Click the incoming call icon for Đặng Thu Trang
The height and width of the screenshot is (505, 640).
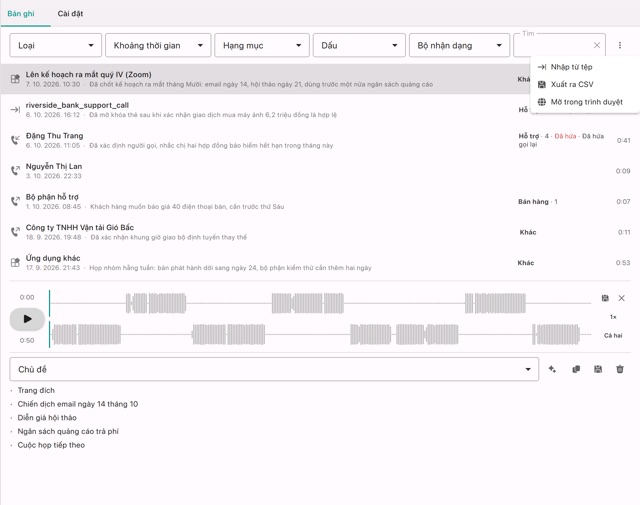15,140
